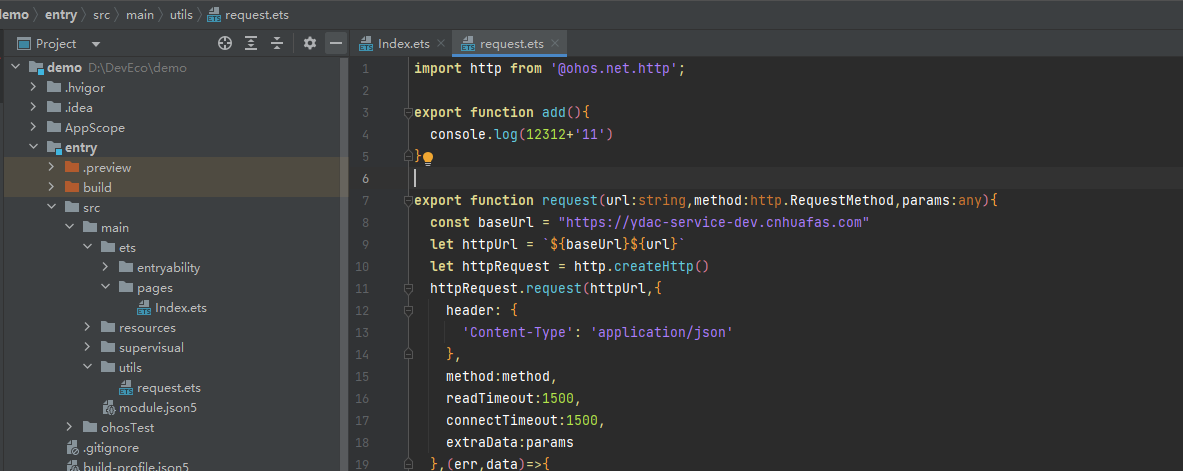Collapse the pages folder
Screen dimensions: 1183x471
tap(106, 288)
